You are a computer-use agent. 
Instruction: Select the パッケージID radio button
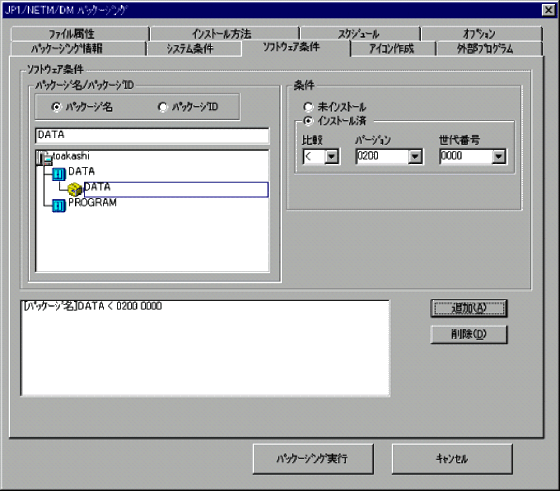click(162, 107)
